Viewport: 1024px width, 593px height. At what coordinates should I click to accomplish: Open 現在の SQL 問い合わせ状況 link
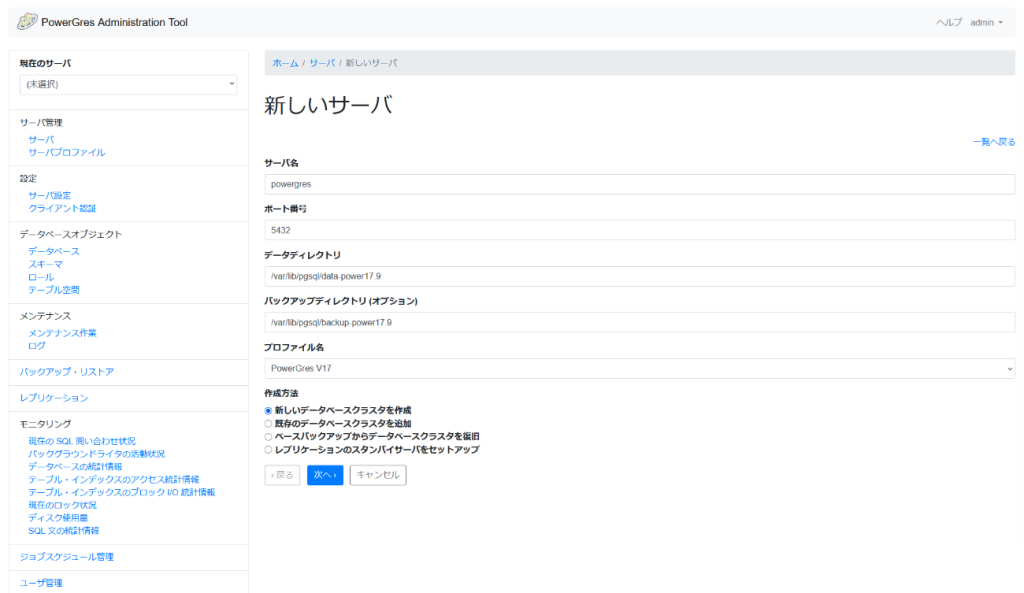tap(82, 441)
